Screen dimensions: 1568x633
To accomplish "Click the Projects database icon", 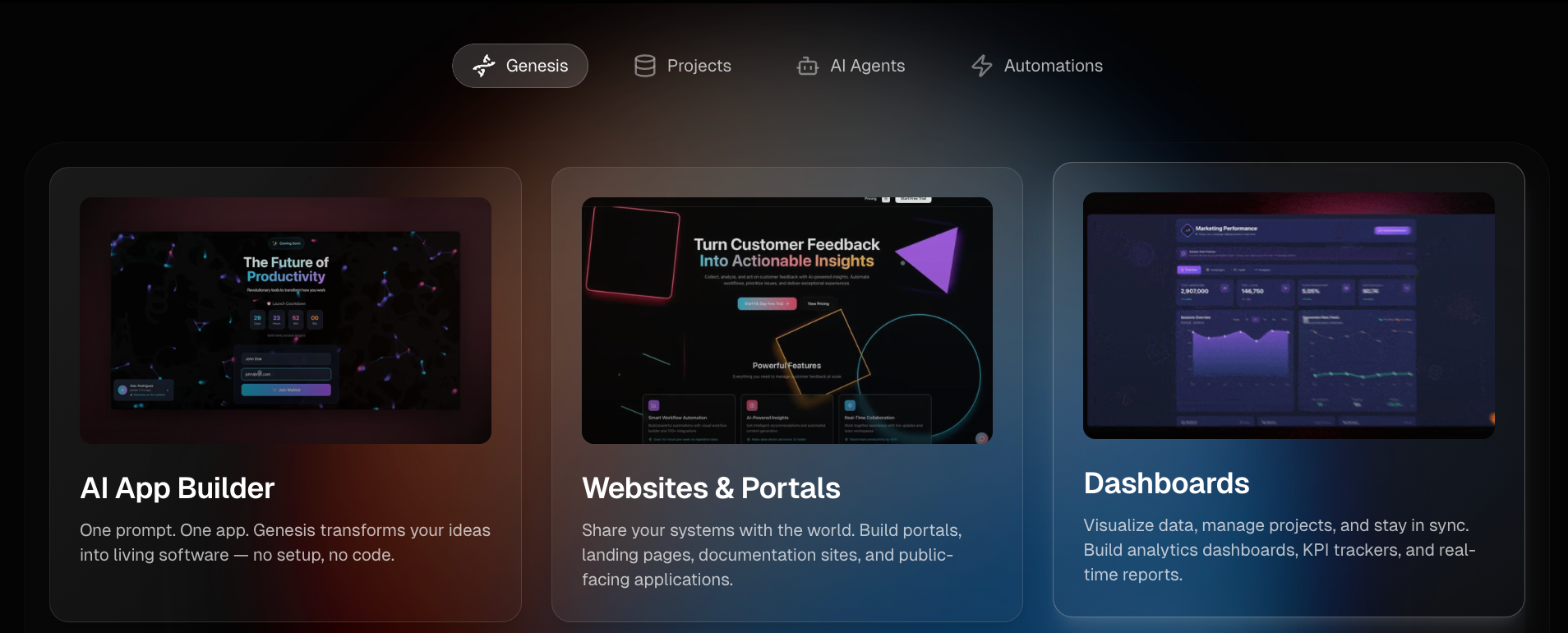I will click(645, 66).
